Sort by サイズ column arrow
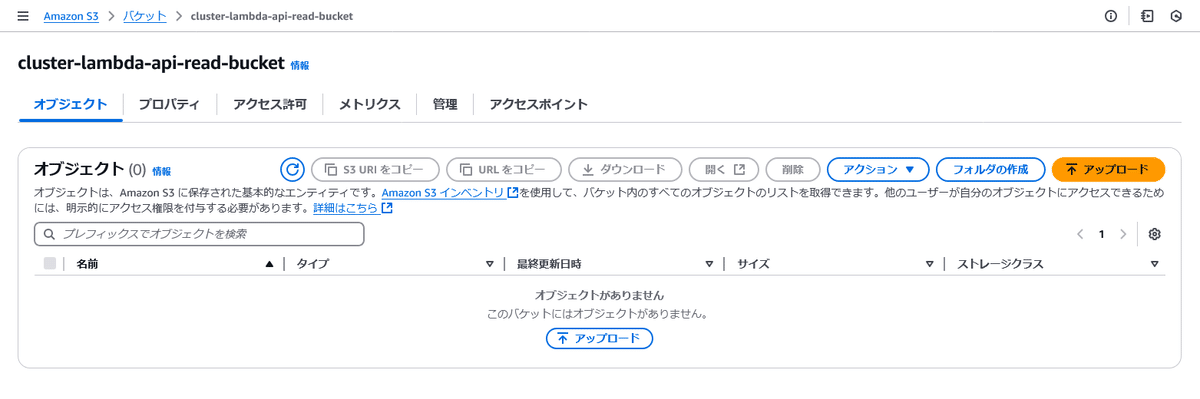Image resolution: width=1200 pixels, height=399 pixels. pos(929,264)
